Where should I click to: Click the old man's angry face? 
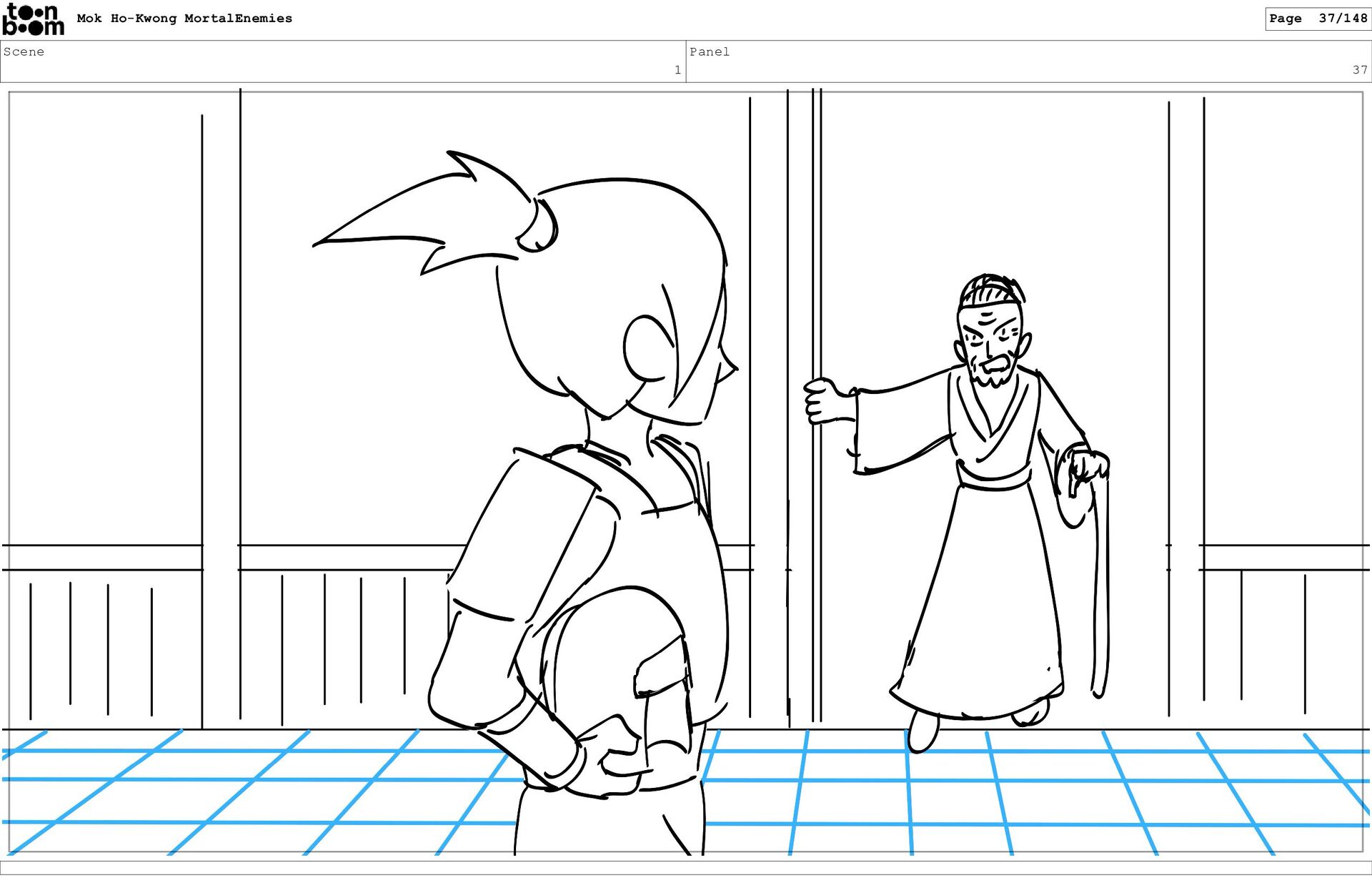990,345
